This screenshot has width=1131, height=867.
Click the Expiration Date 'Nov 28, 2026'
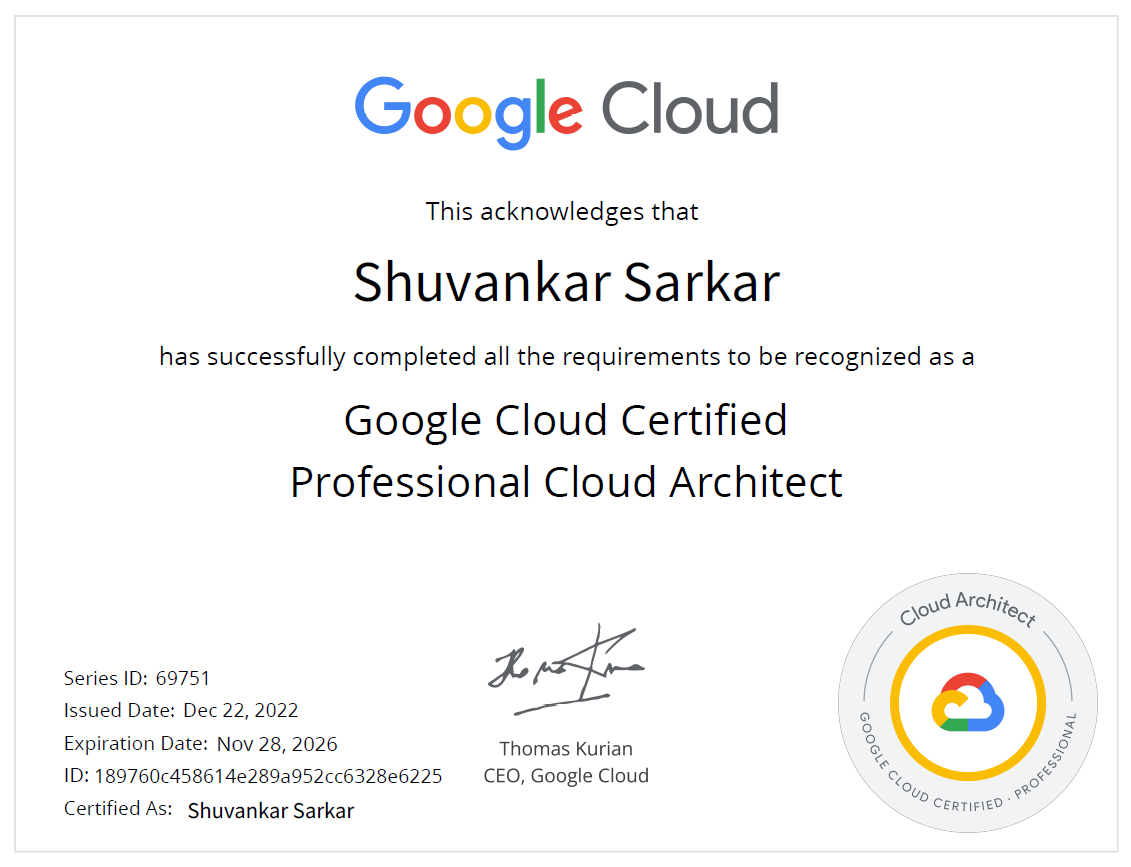(277, 744)
